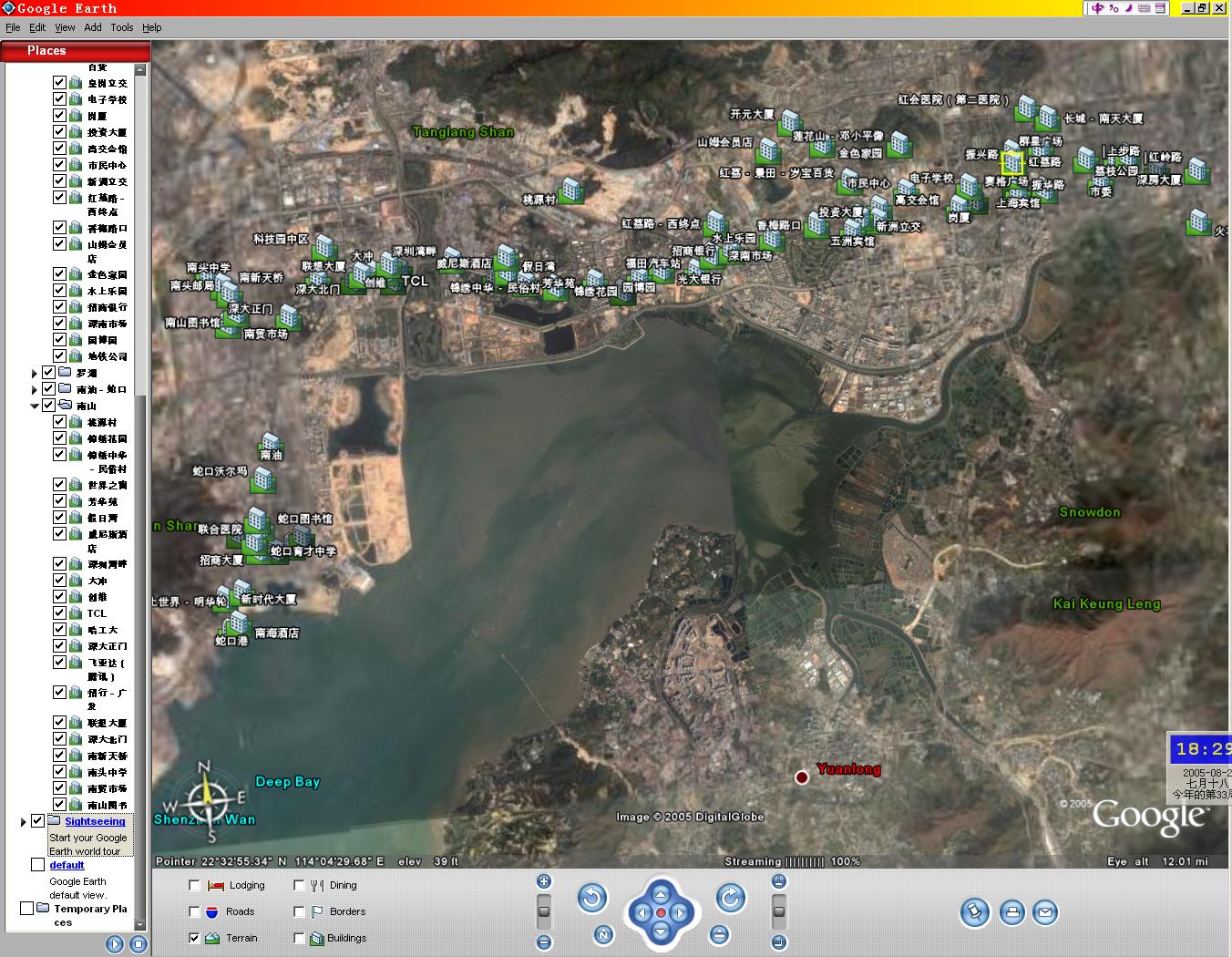The image size is (1232, 957).
Task: Check the default view checkbox
Action: pos(37,865)
